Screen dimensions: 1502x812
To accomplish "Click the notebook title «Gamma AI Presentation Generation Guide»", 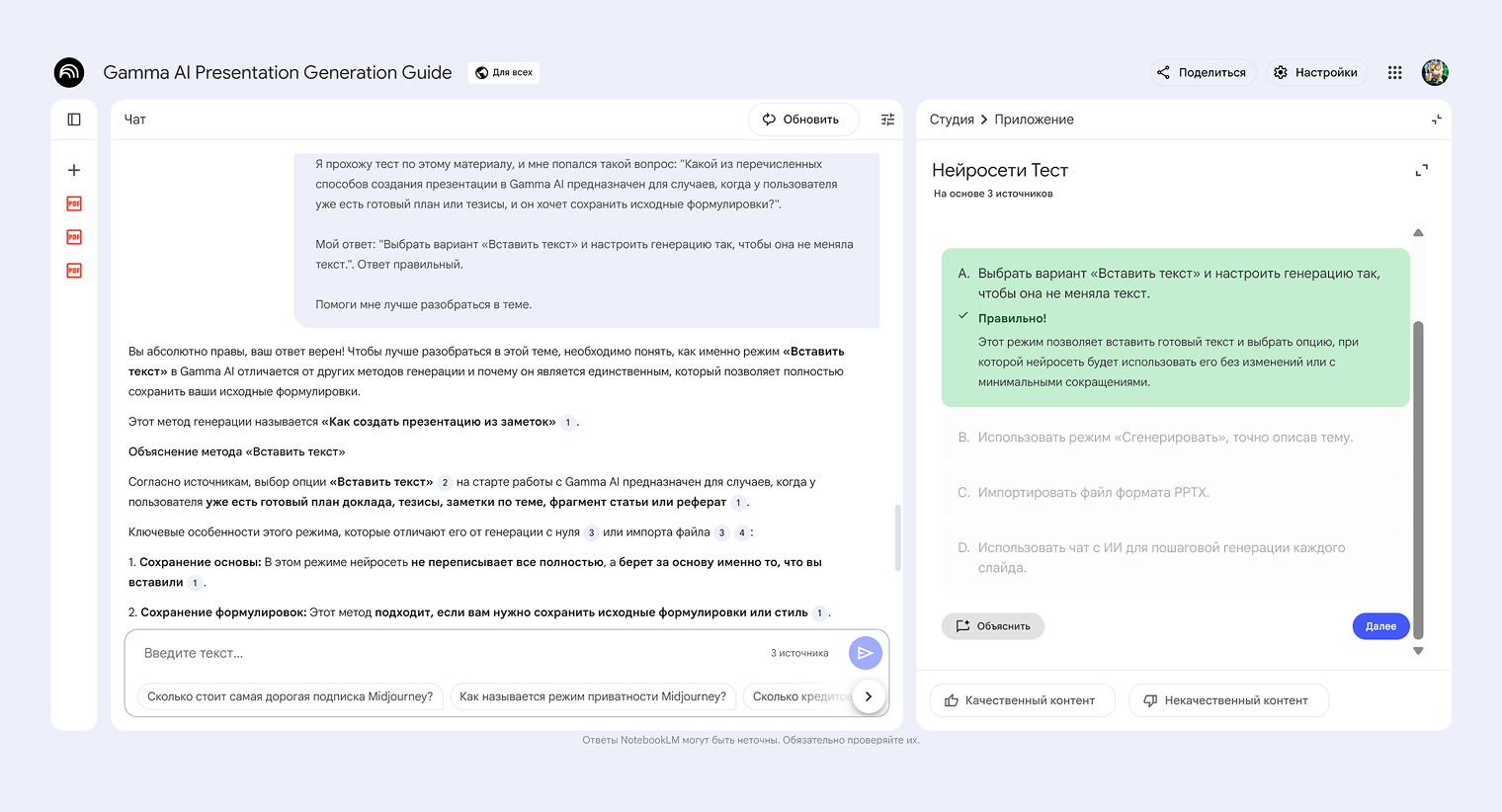I will tap(278, 72).
